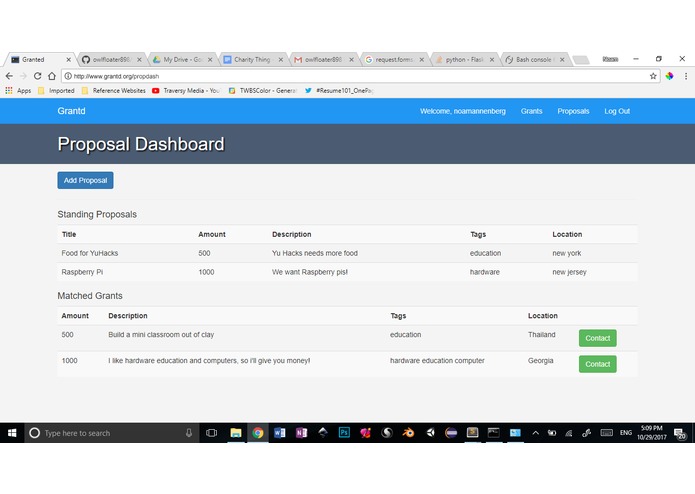The height and width of the screenshot is (494, 695).
Task: Show hidden system tray icons
Action: click(x=535, y=433)
